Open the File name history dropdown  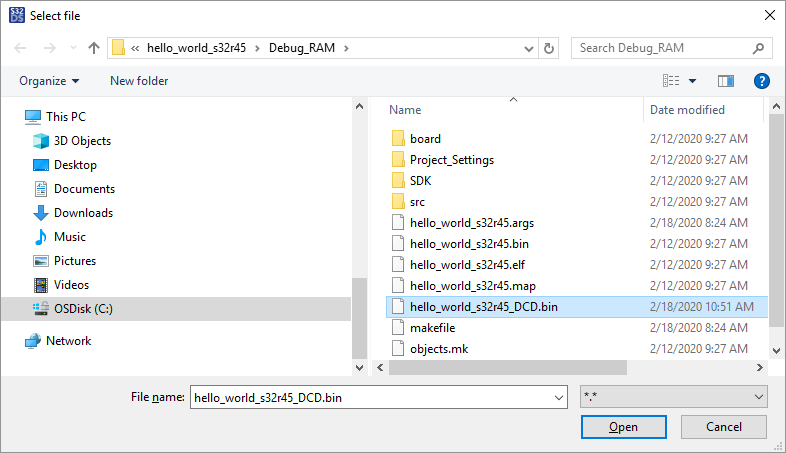point(559,398)
